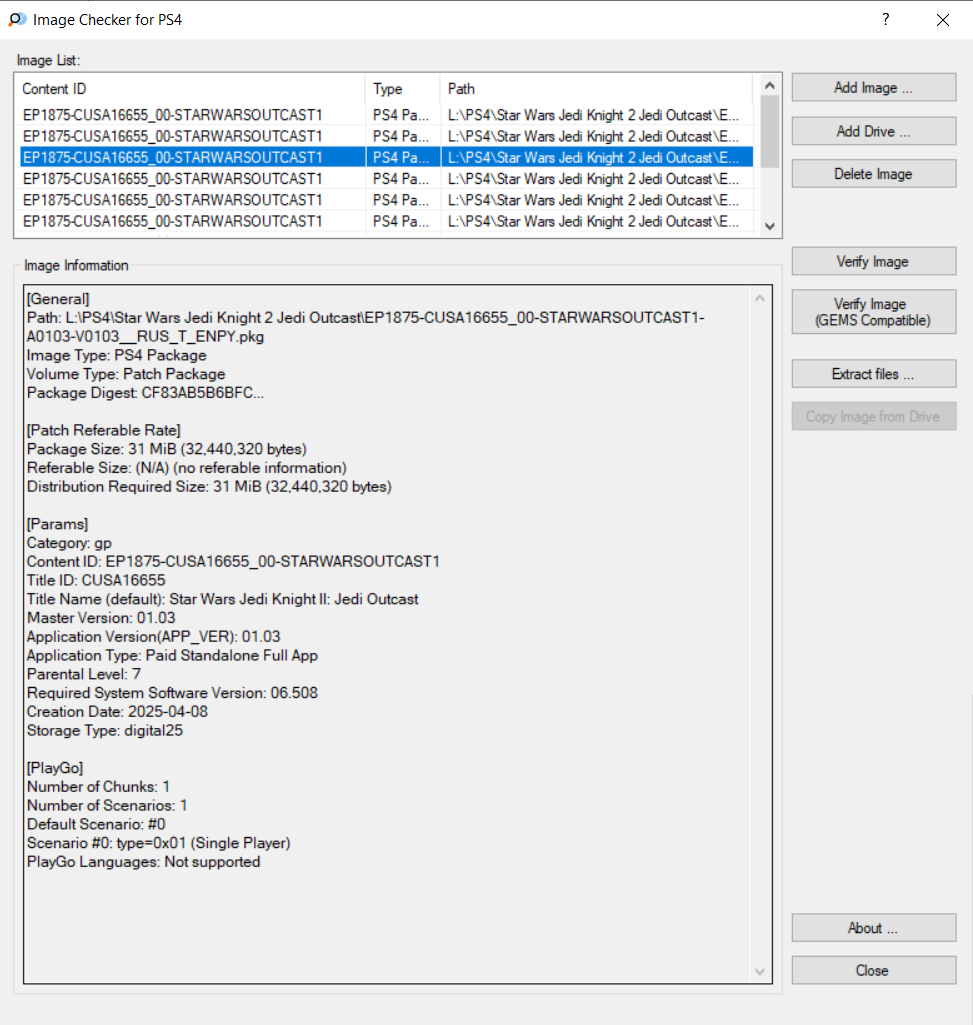Click the Image List scrollbar thumb
973x1025 pixels.
pos(769,130)
